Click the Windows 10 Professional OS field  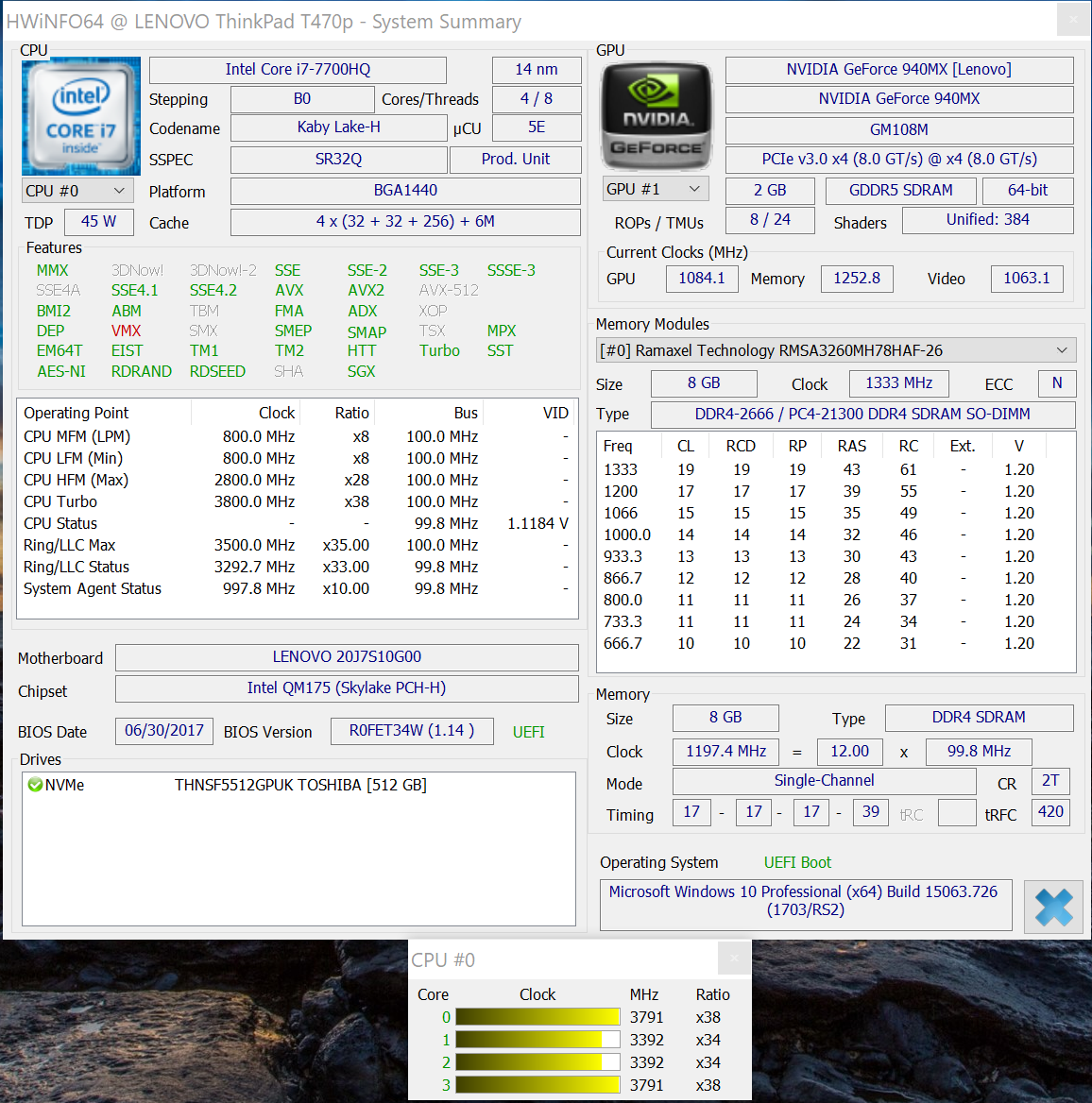pyautogui.click(x=806, y=904)
